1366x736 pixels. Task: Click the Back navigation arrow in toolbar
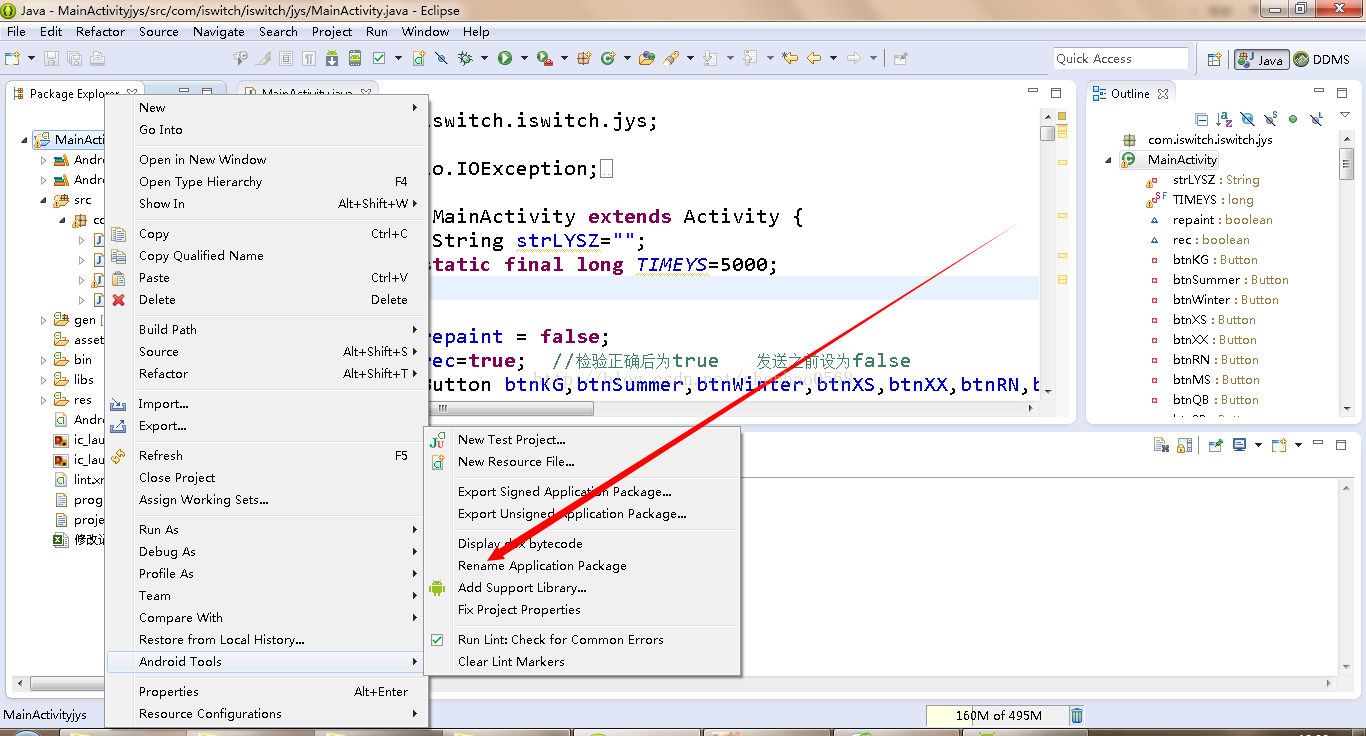click(814, 58)
